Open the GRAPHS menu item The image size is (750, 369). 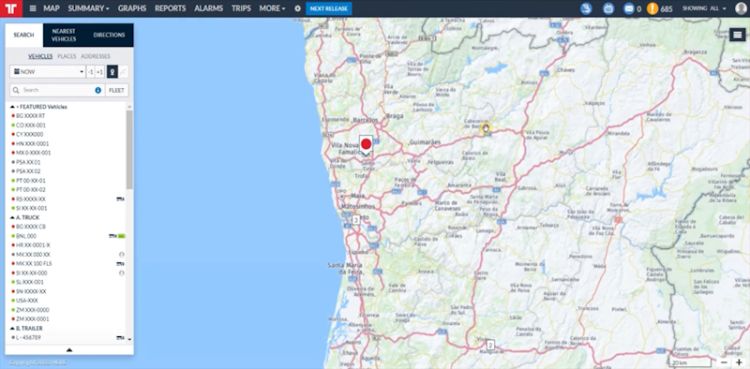tap(132, 9)
